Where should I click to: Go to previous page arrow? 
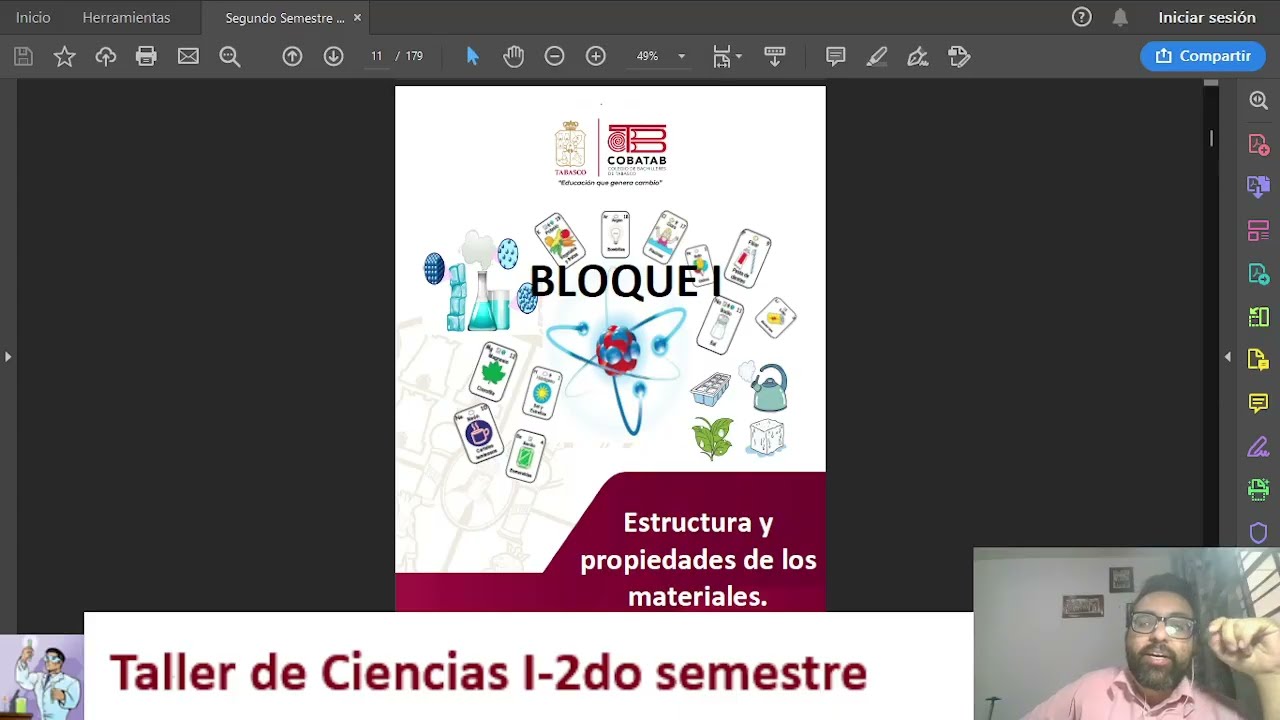pos(292,56)
